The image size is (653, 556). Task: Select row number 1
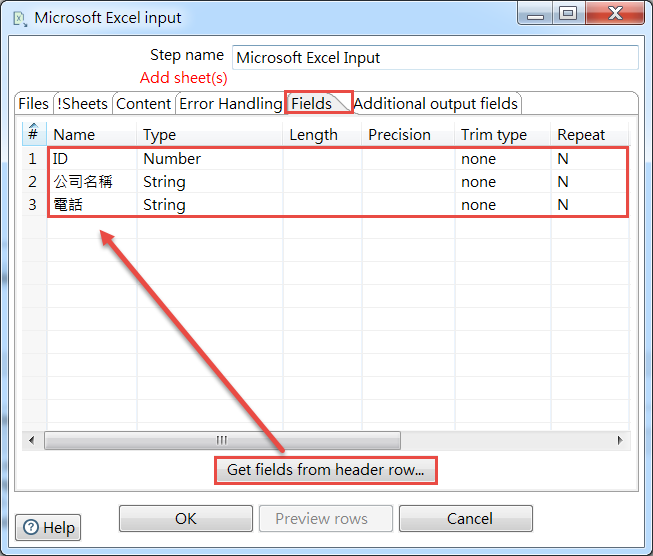[x=33, y=159]
